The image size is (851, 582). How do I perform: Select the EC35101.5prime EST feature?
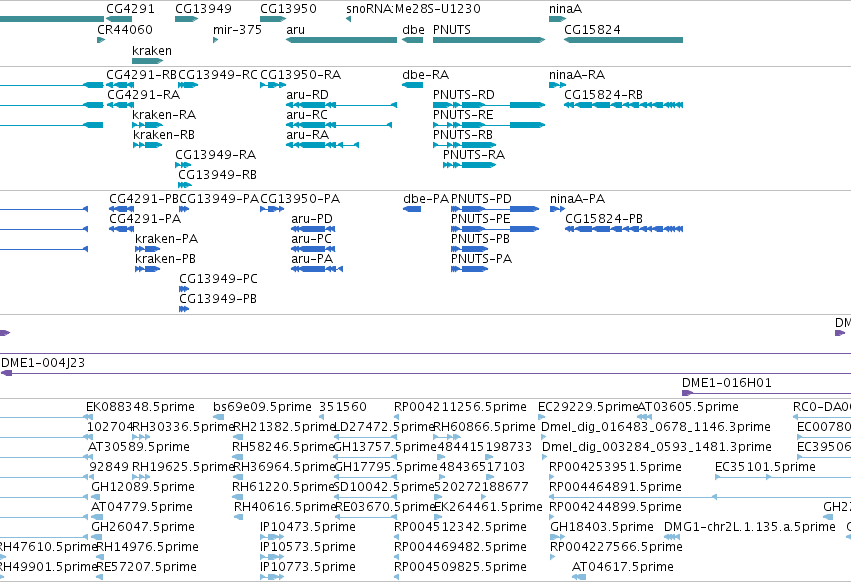(x=783, y=477)
